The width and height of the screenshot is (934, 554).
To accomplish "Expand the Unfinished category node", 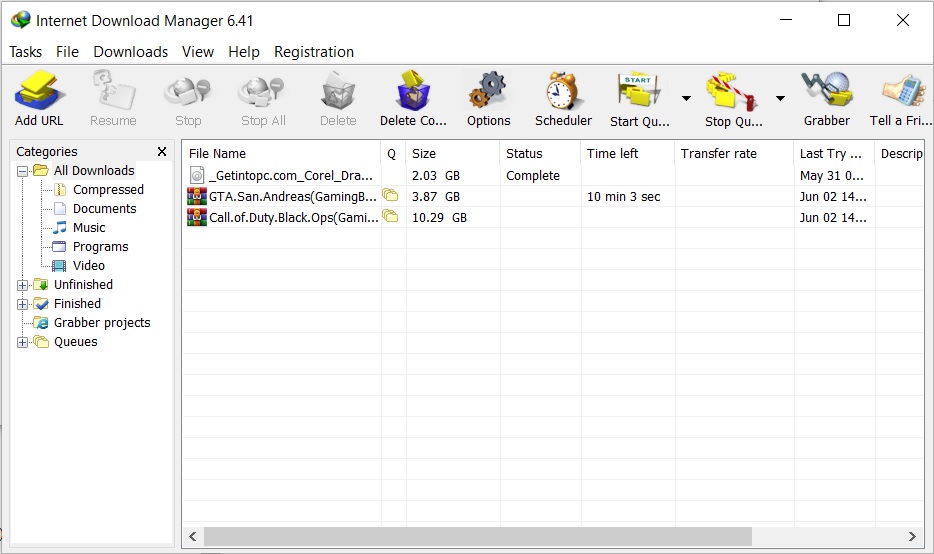I will [x=23, y=285].
